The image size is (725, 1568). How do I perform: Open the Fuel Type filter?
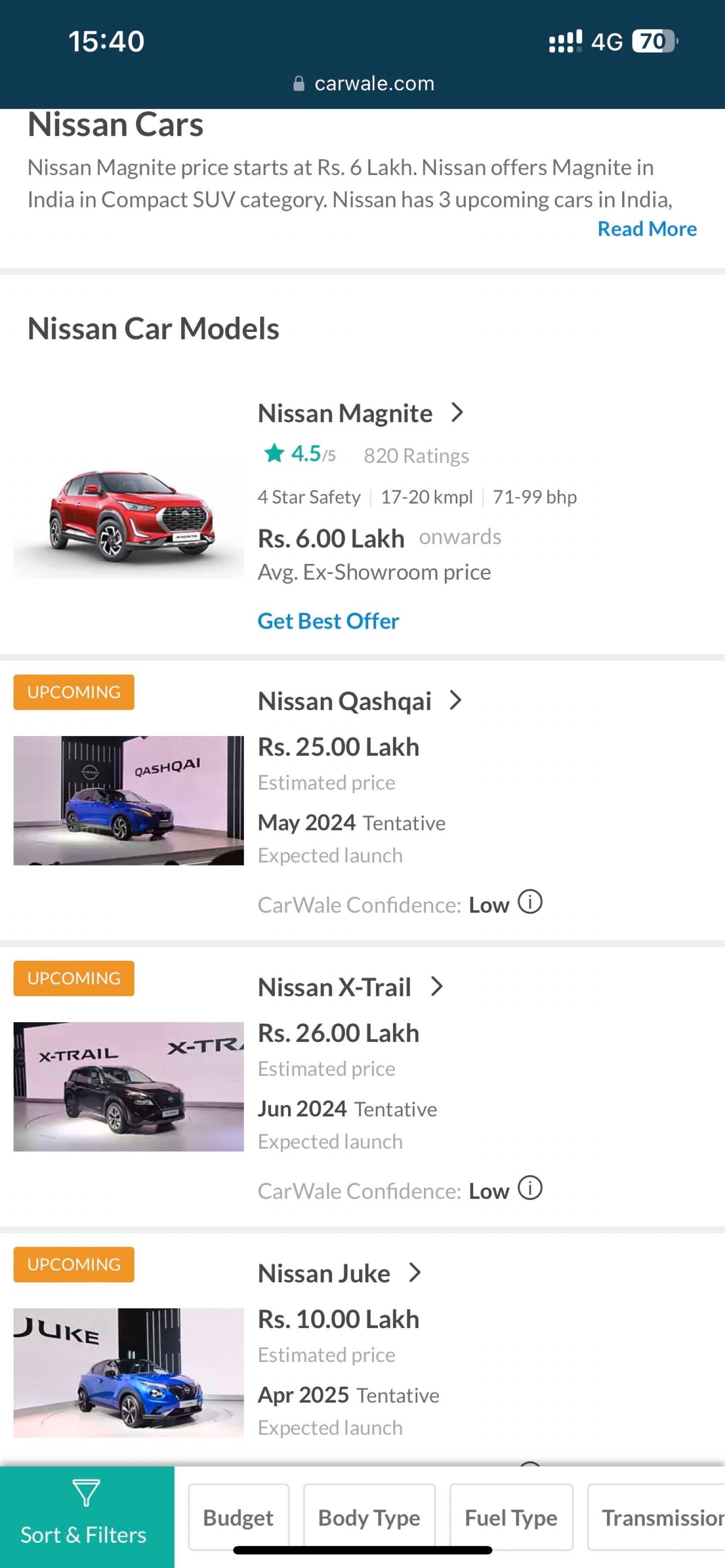click(511, 1517)
